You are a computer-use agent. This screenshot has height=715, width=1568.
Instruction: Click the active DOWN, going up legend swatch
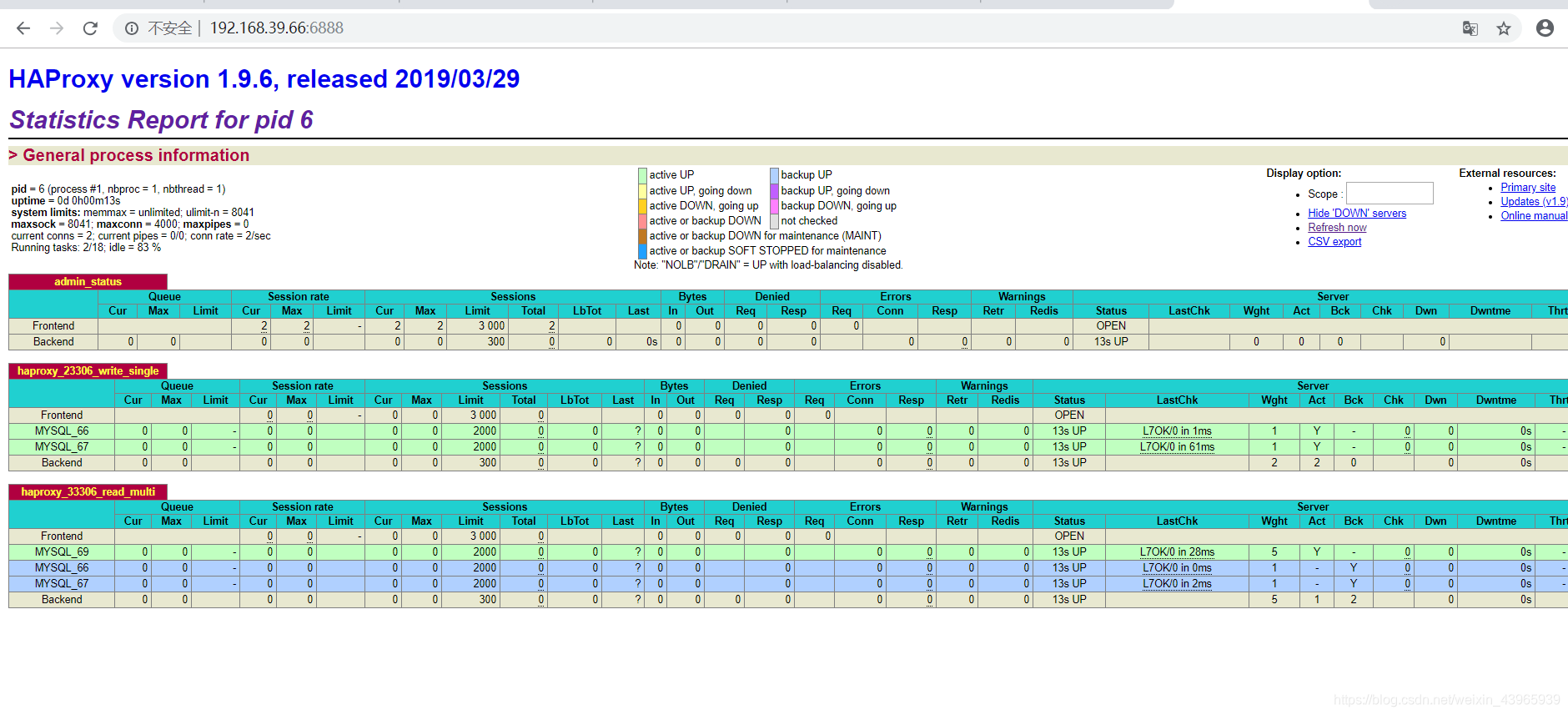coord(642,206)
